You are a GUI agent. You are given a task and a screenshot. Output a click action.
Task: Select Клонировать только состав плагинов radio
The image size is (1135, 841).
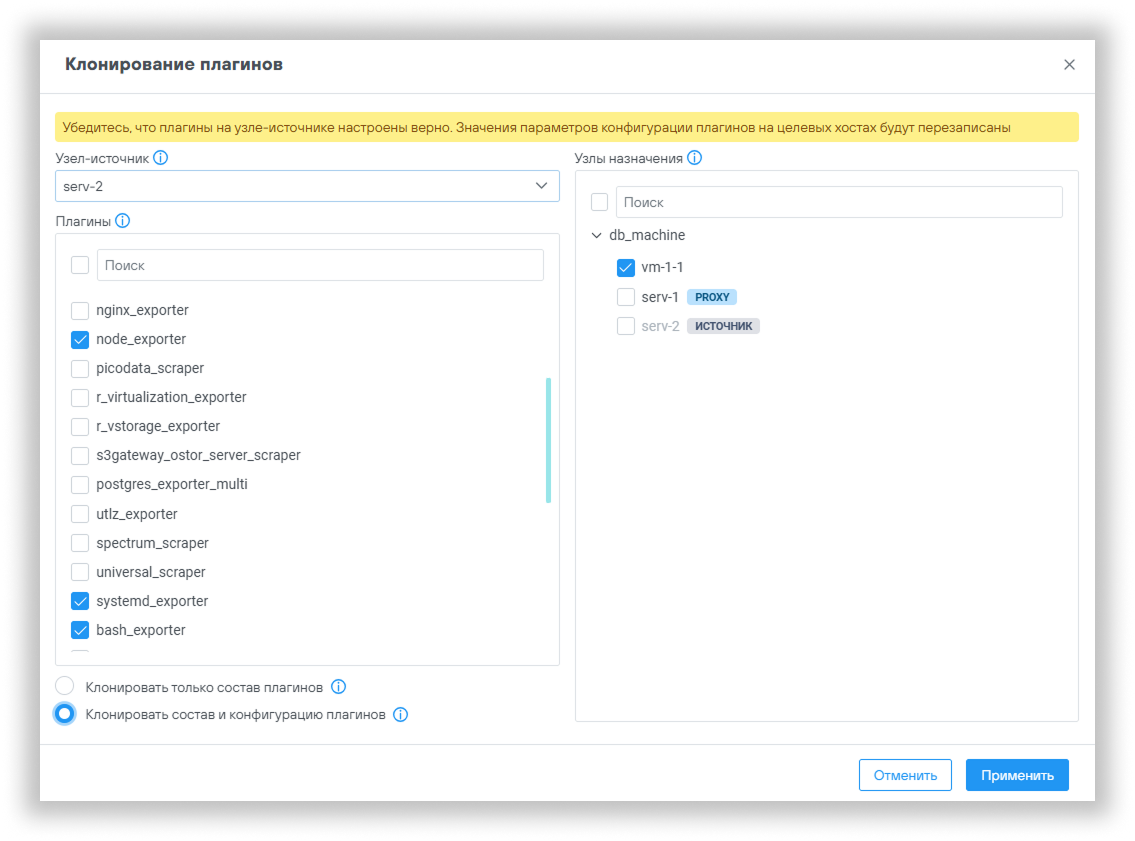click(x=65, y=686)
